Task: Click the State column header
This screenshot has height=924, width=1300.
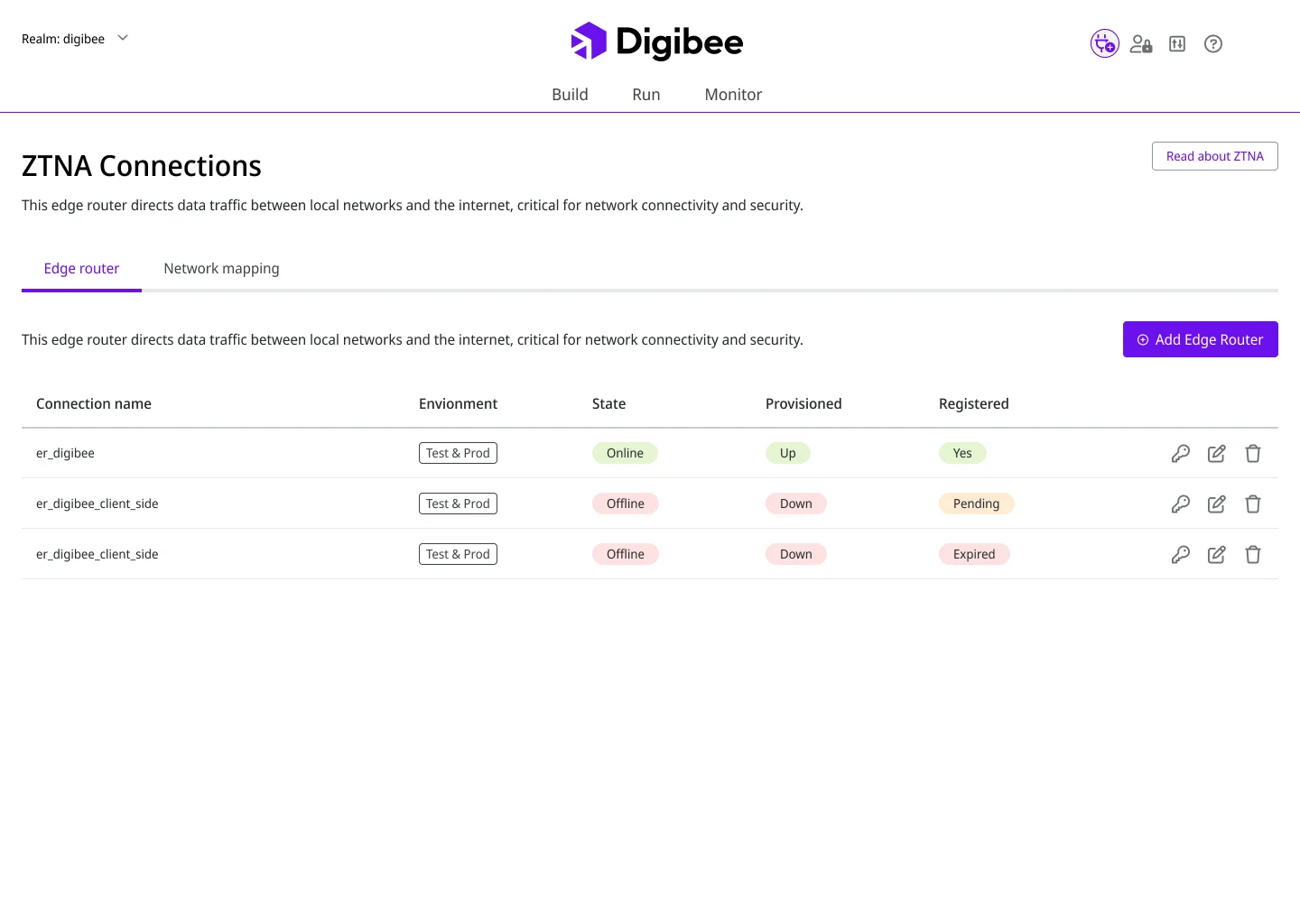Action: click(608, 404)
